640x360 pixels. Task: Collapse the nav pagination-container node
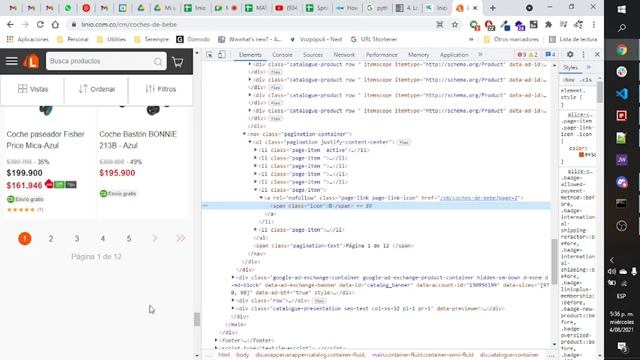[244, 134]
